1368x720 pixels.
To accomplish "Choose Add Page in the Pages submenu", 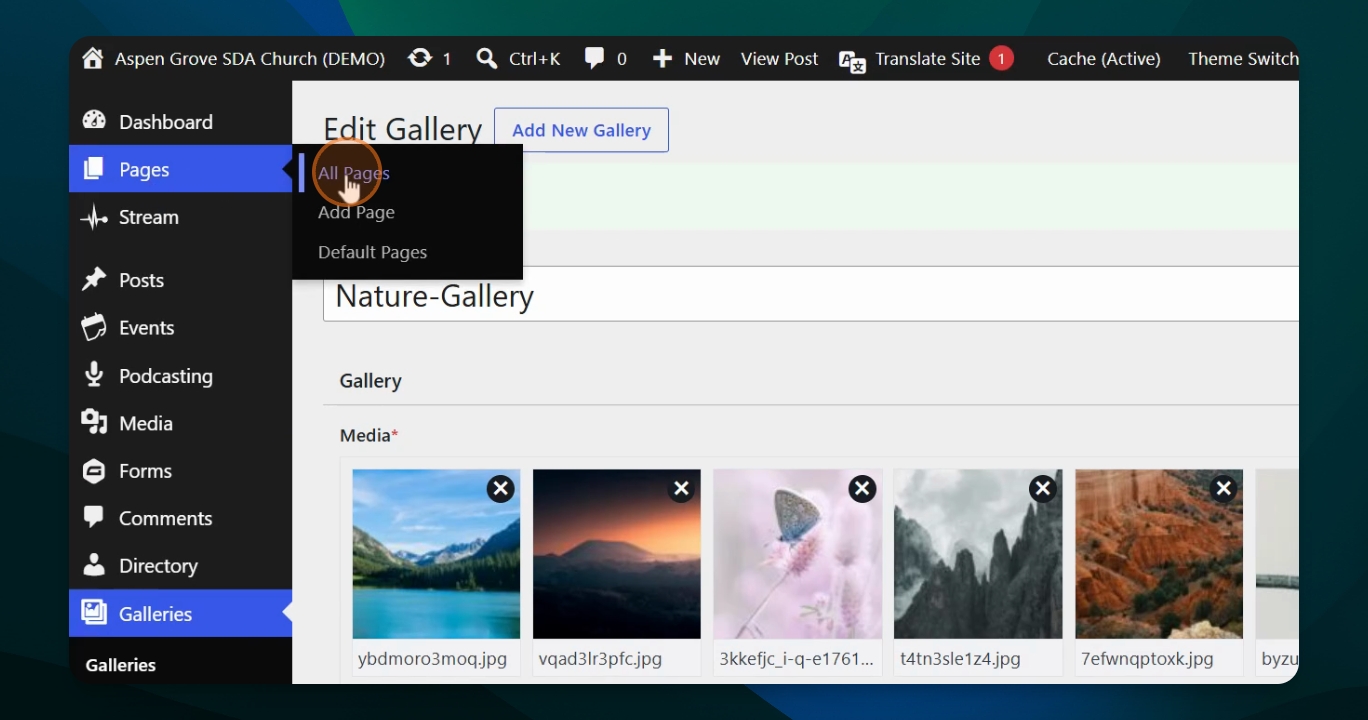I will pos(356,212).
